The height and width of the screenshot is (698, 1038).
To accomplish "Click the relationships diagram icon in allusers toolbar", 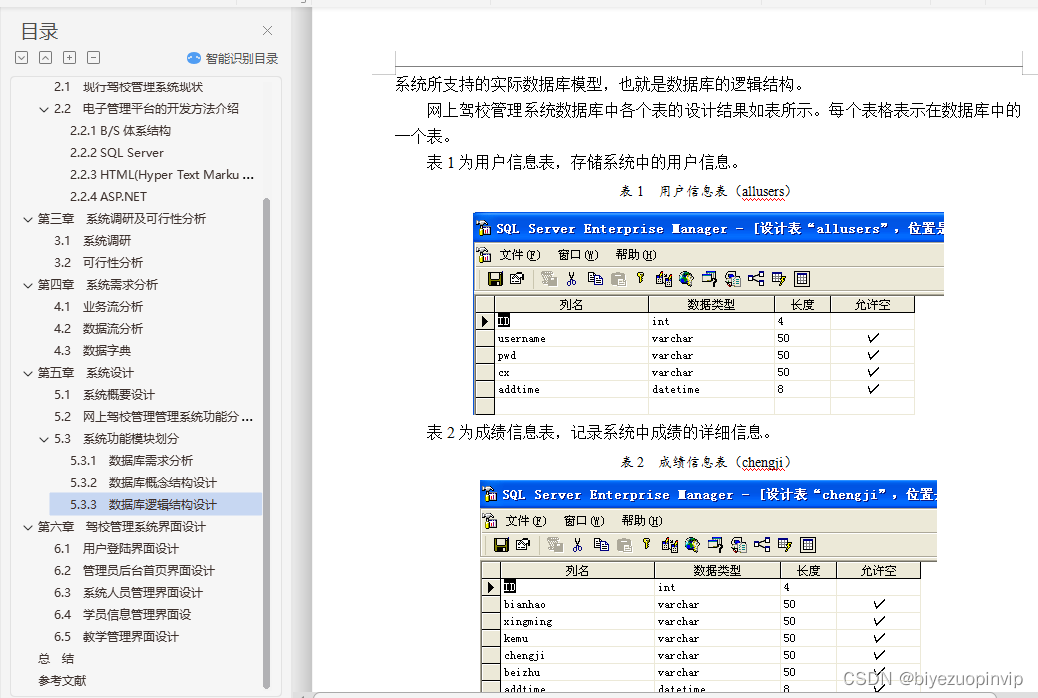I will 756,279.
